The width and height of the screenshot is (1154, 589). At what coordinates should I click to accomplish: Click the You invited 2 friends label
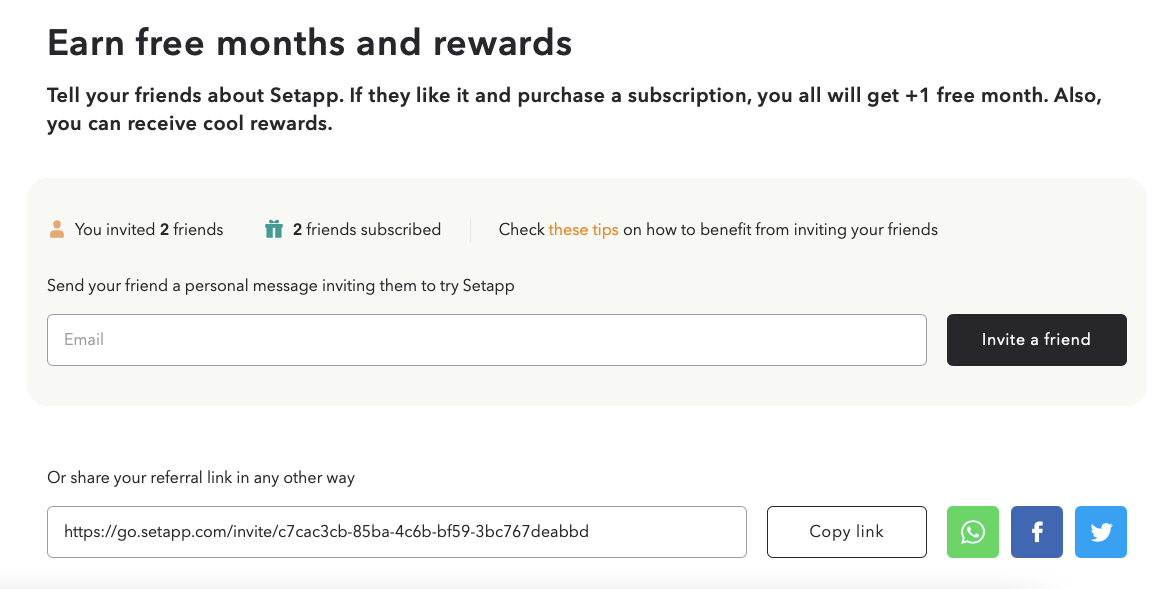point(148,229)
